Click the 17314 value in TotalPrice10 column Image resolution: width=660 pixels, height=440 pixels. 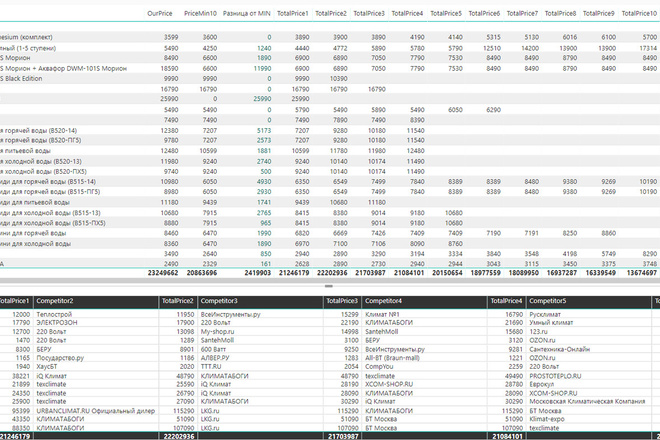tap(648, 48)
